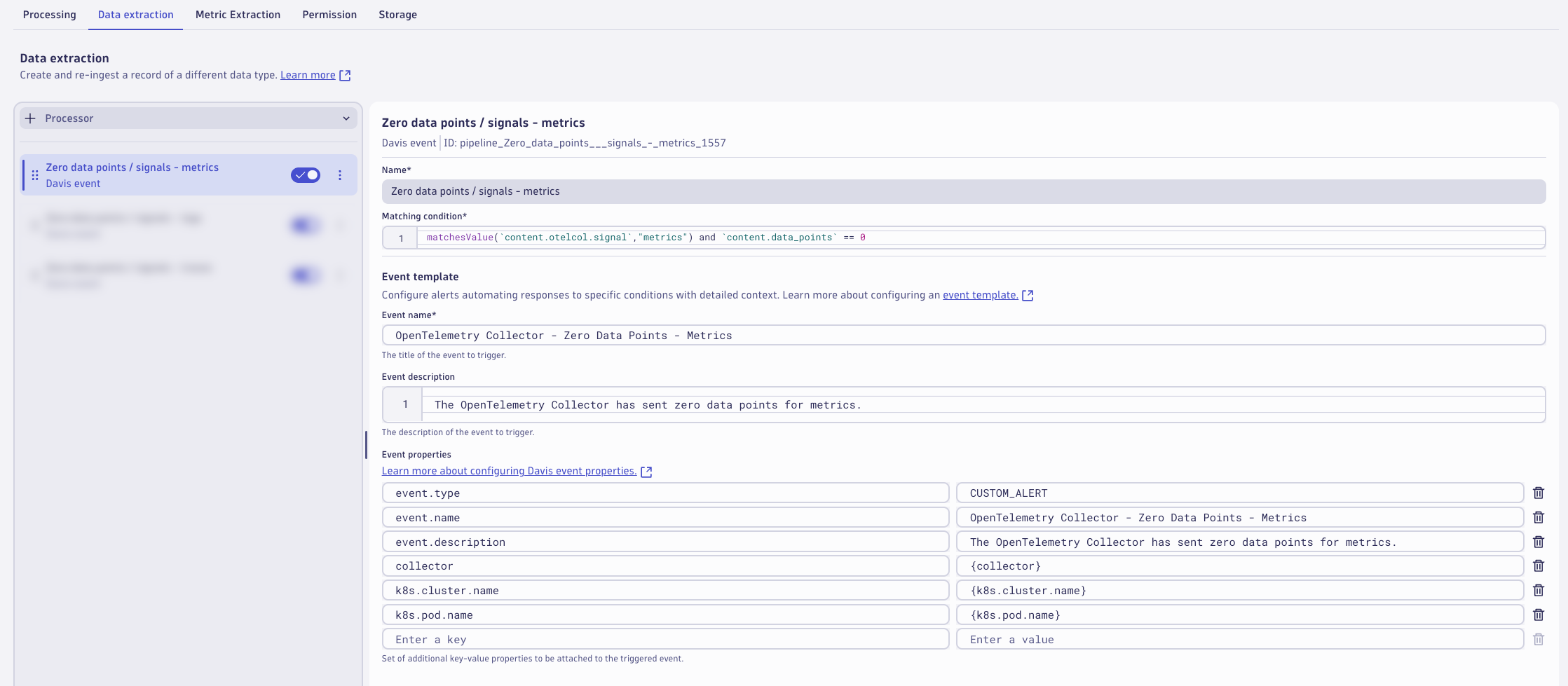Open the Learn more link under Data extraction
1568x686 pixels.
point(308,75)
